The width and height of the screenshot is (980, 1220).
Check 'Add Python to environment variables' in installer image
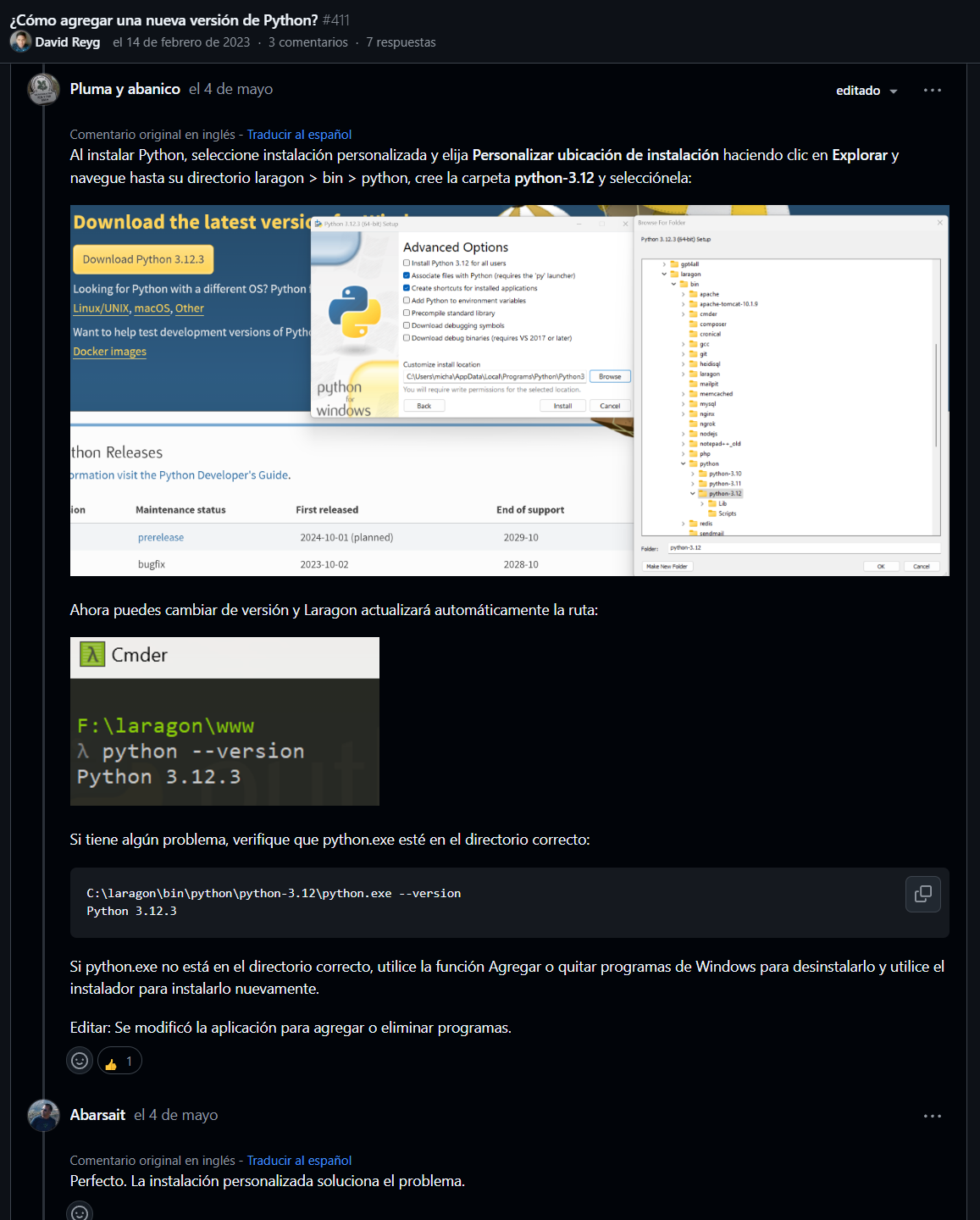click(407, 300)
